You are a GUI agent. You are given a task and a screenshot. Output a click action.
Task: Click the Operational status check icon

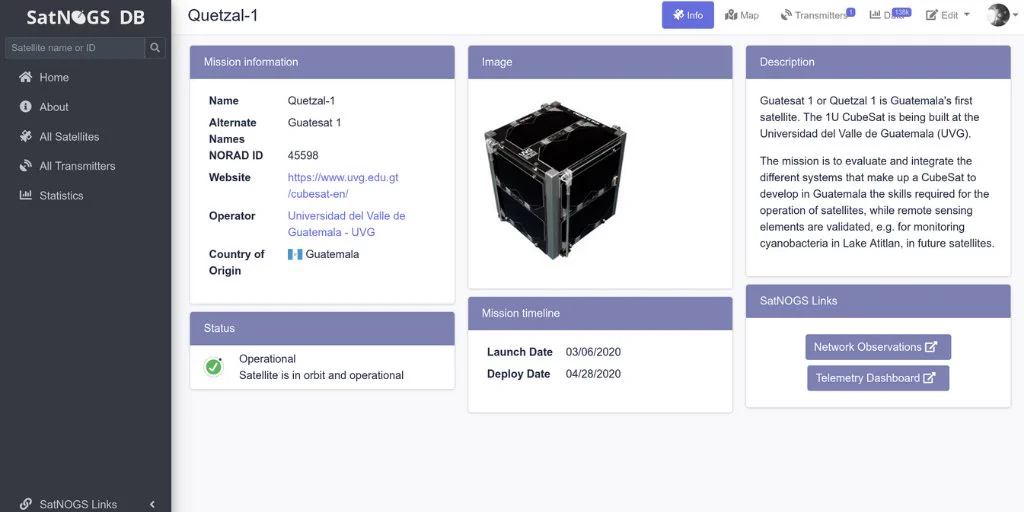pyautogui.click(x=214, y=367)
